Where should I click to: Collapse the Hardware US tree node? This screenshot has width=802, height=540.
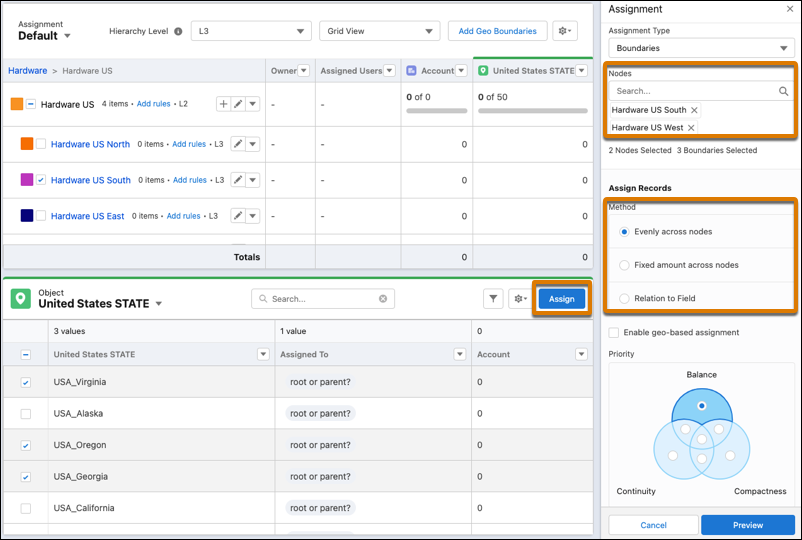[x=32, y=104]
